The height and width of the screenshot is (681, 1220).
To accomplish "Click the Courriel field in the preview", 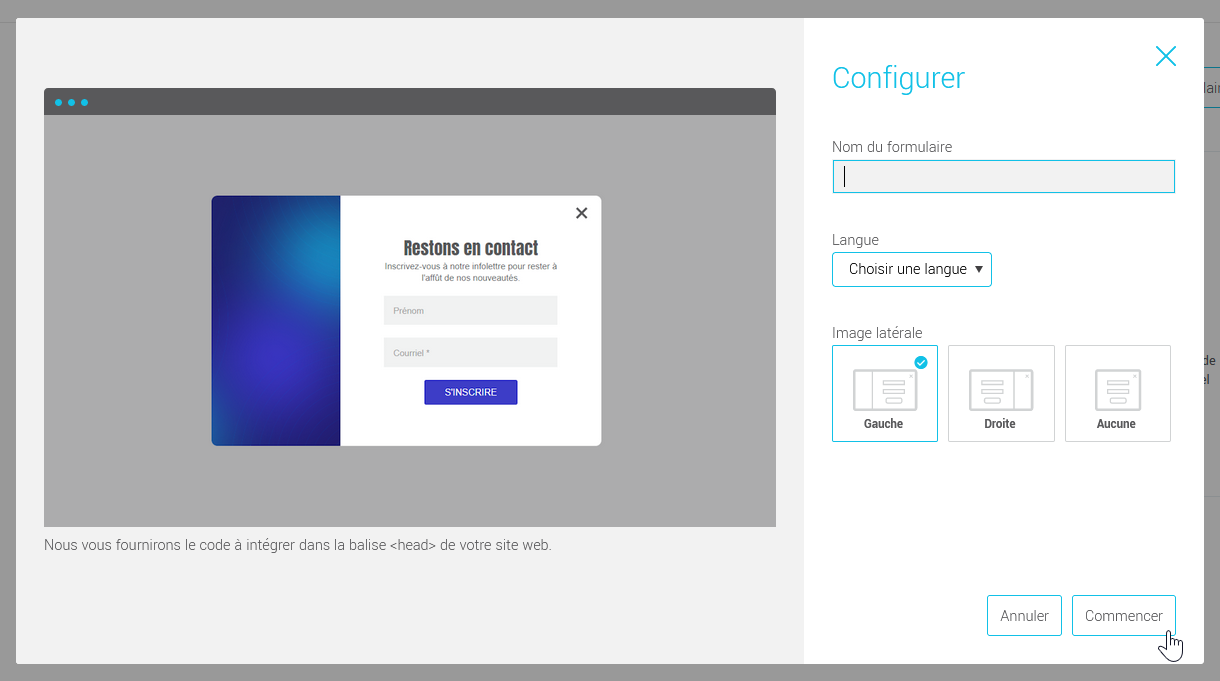I will pos(470,353).
